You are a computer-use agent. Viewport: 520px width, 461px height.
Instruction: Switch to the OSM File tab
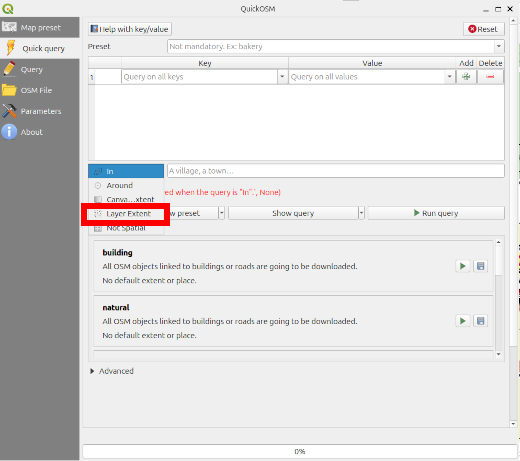40,90
